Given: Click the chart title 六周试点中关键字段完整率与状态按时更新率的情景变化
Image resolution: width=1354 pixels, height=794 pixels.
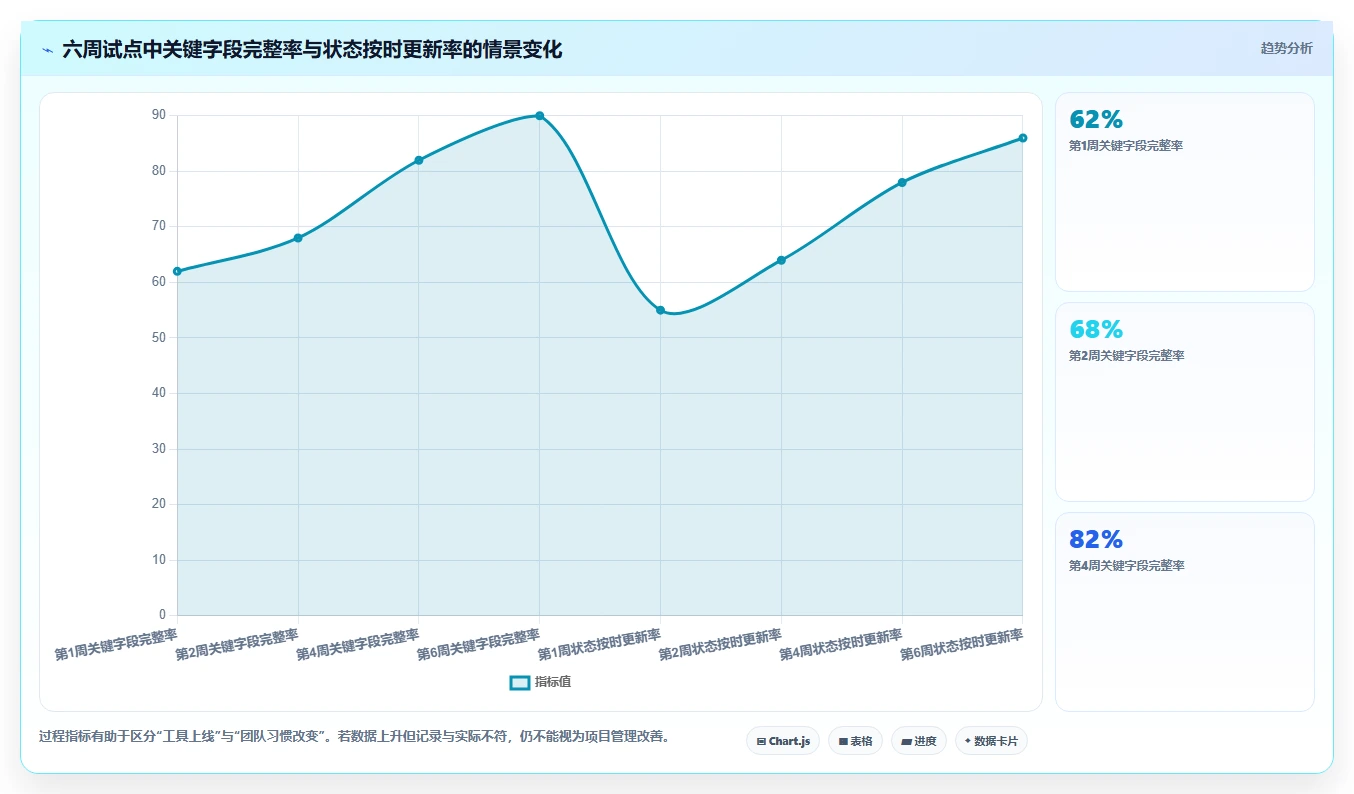Looking at the screenshot, I should pos(312,50).
